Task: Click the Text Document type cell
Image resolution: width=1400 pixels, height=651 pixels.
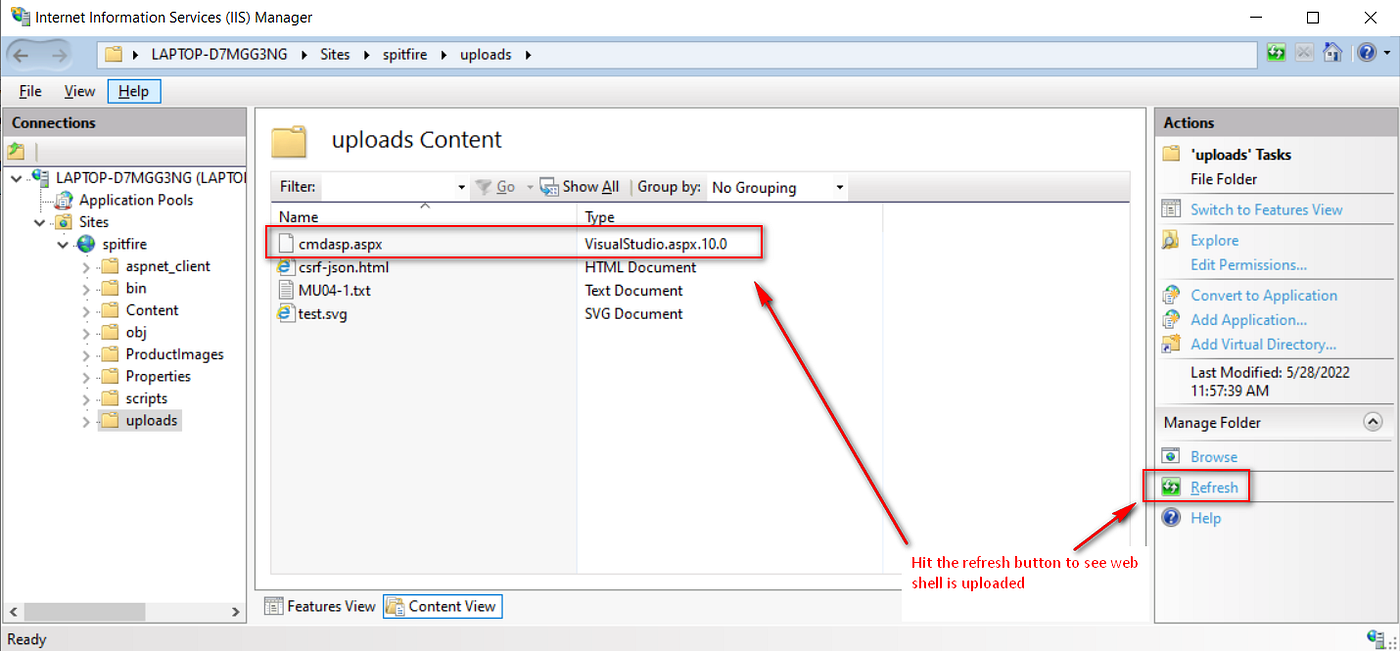Action: [634, 290]
